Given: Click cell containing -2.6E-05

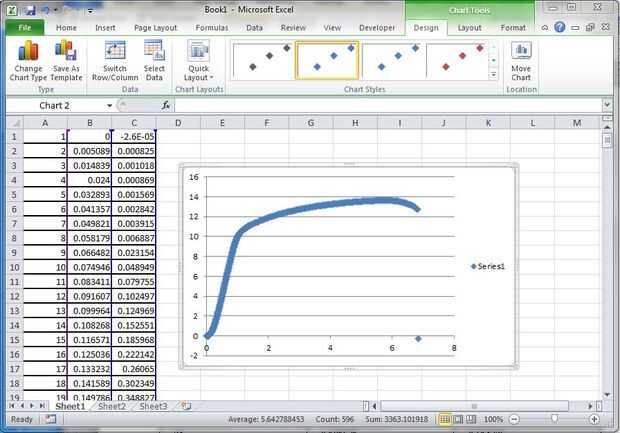Looking at the screenshot, I should point(134,137).
